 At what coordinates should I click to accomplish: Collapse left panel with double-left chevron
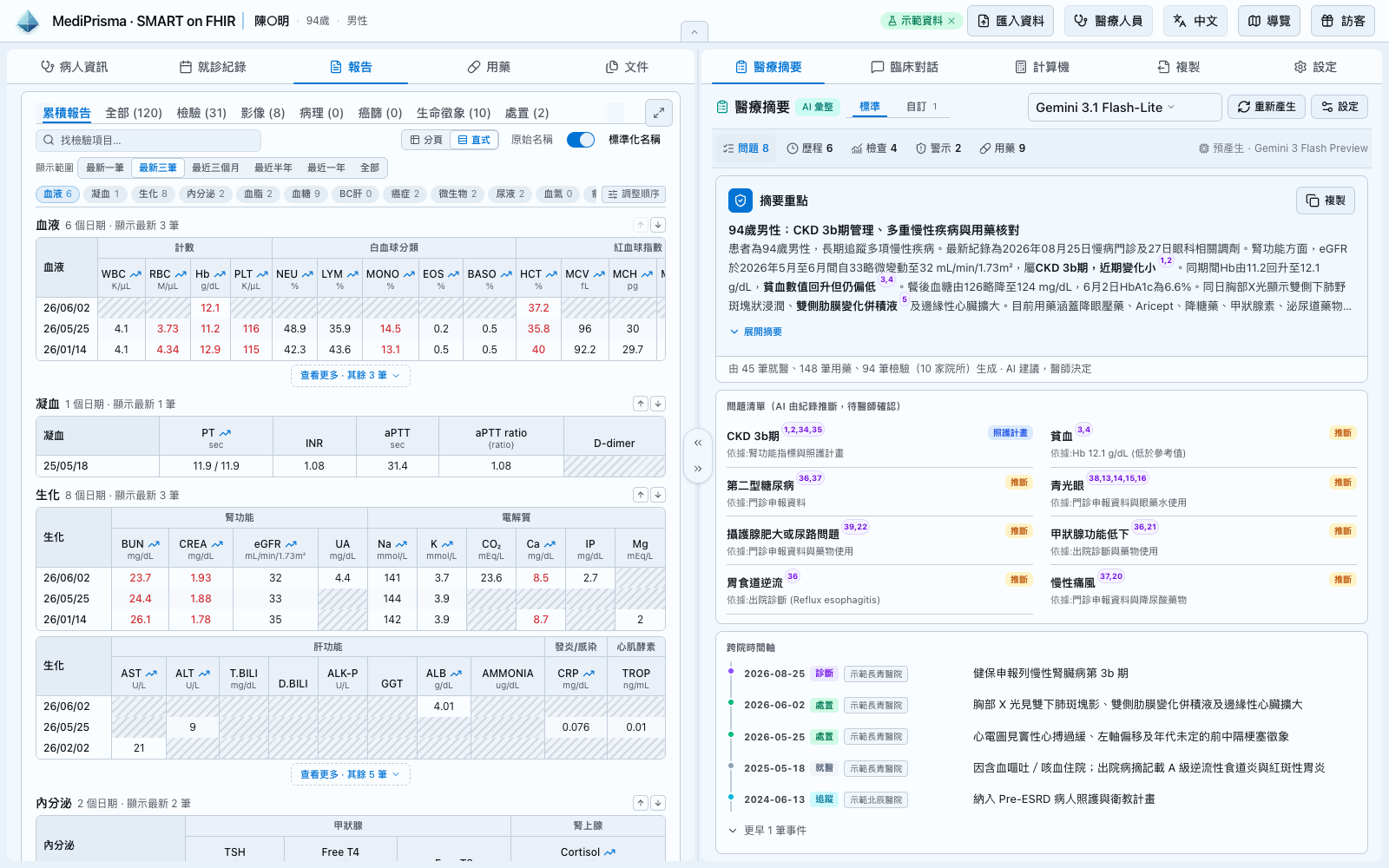pos(698,443)
